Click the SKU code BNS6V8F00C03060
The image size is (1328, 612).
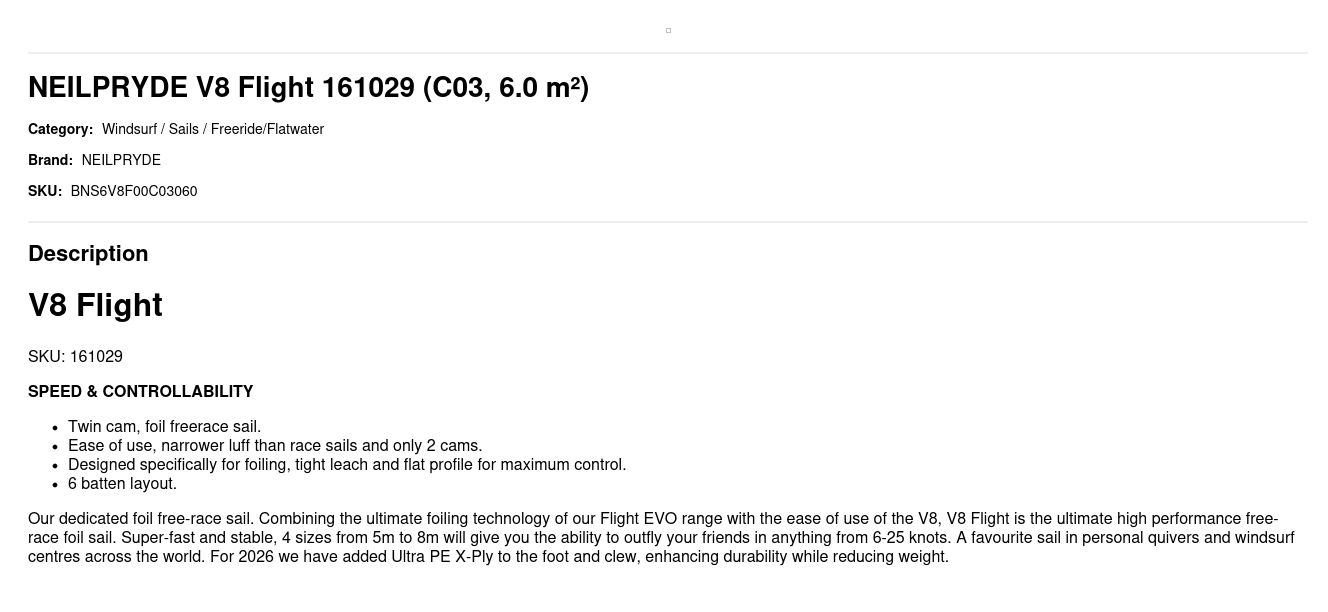pyautogui.click(x=134, y=191)
